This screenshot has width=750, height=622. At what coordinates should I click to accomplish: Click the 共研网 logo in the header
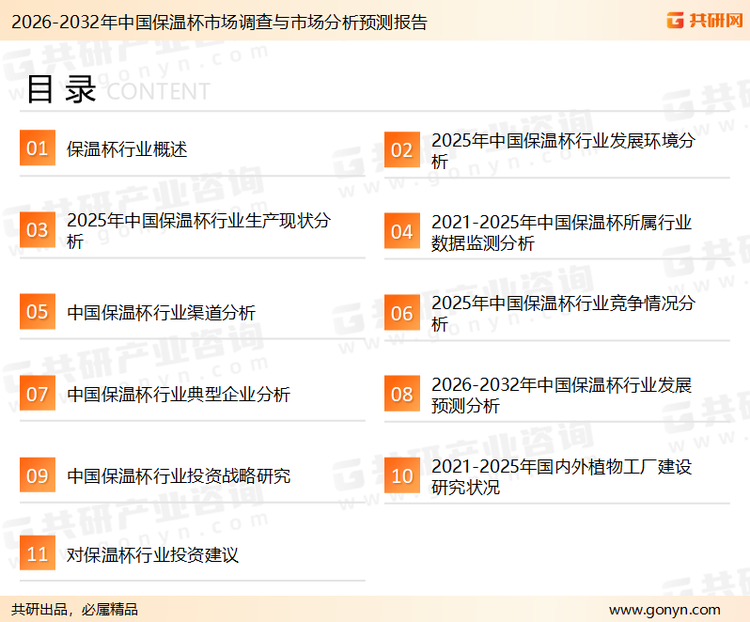pos(705,21)
